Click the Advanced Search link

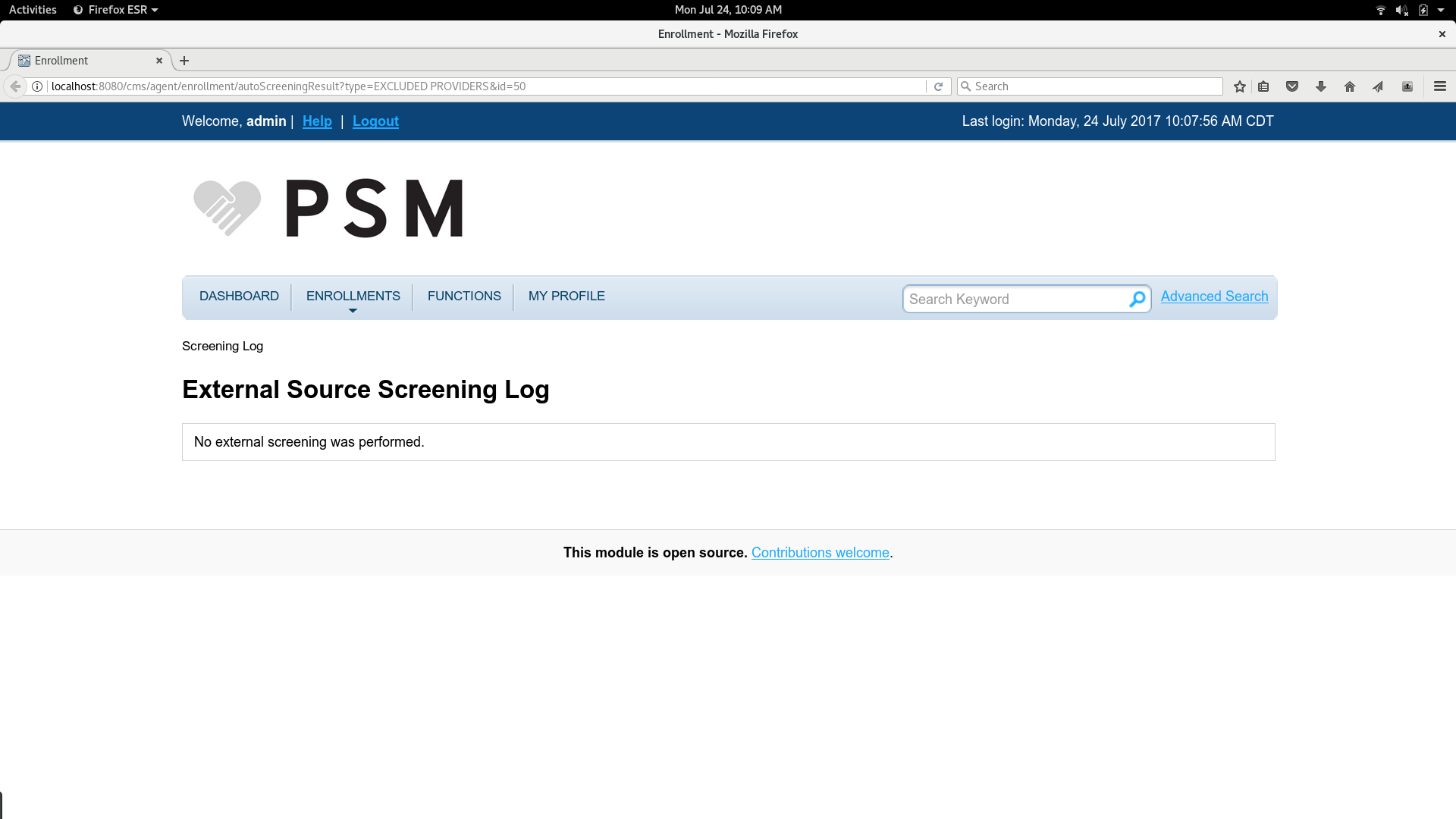click(x=1213, y=296)
